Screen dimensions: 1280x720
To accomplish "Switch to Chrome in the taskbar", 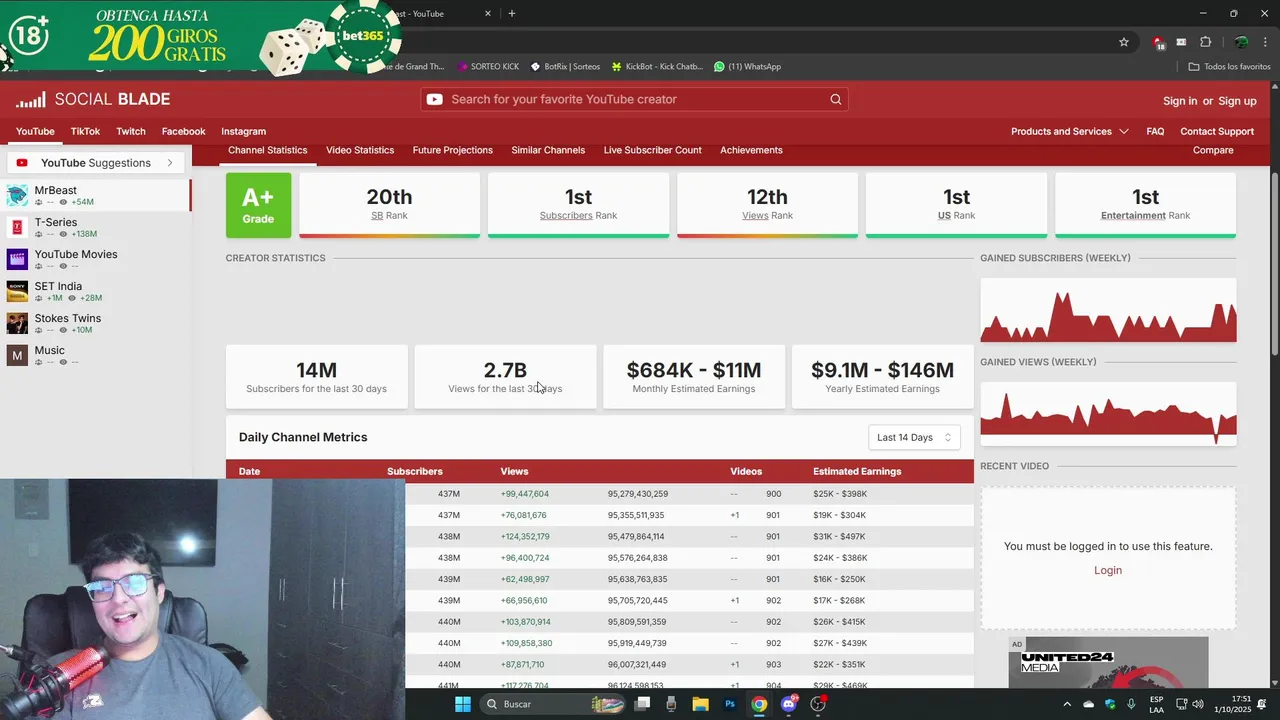I will [x=759, y=704].
